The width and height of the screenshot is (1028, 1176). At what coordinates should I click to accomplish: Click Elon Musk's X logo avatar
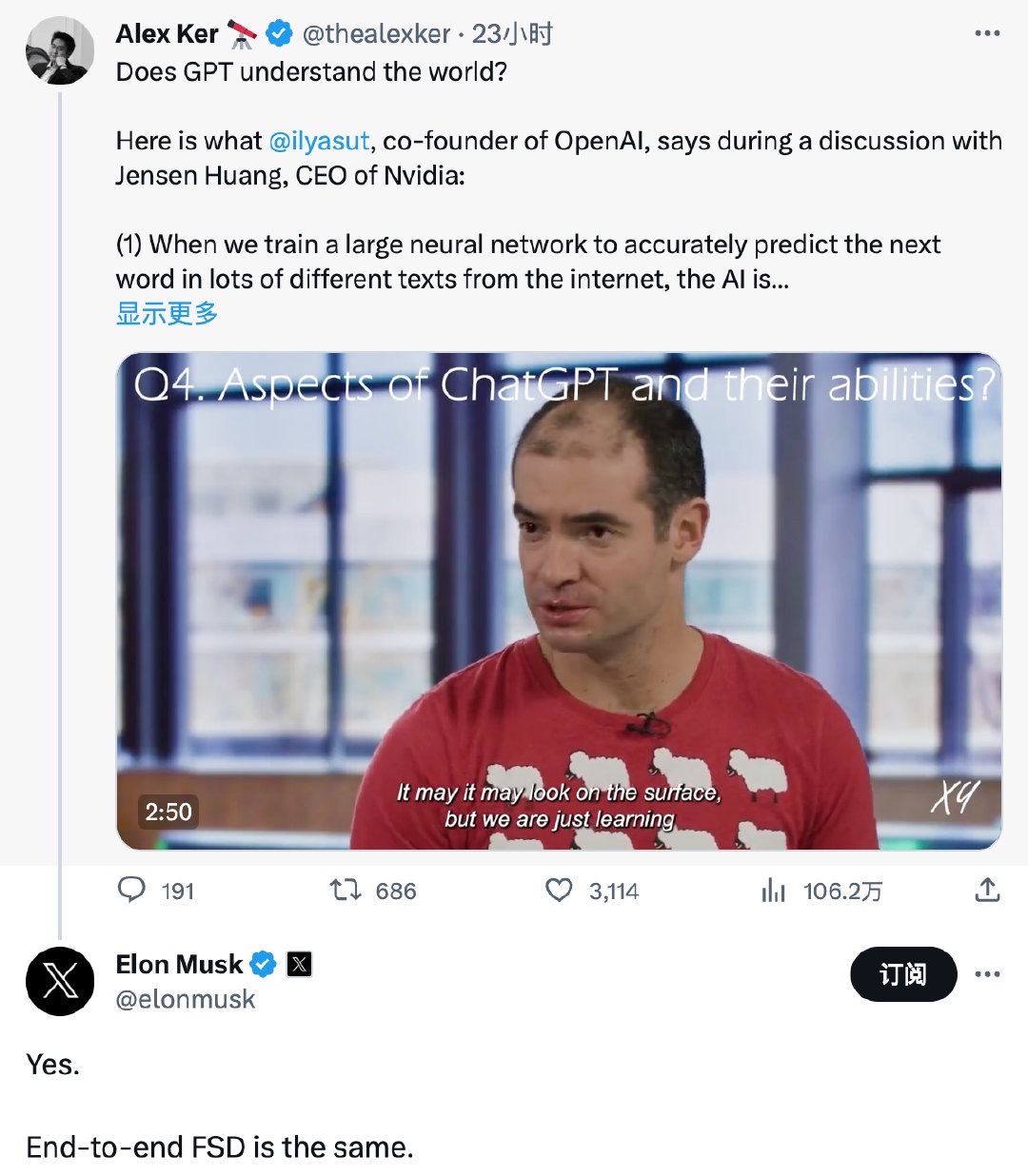tap(60, 981)
